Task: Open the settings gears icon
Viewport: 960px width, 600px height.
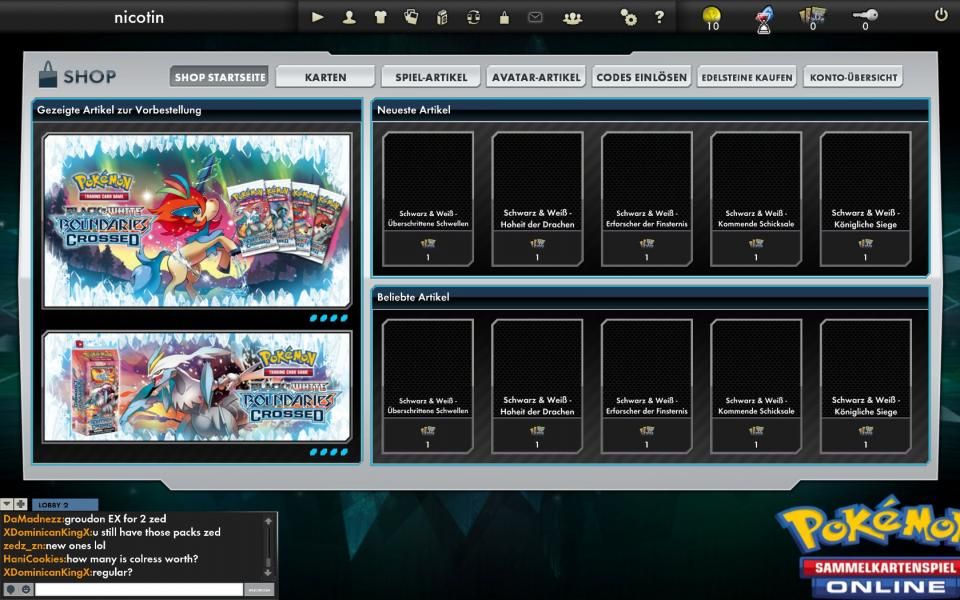Action: pos(628,17)
